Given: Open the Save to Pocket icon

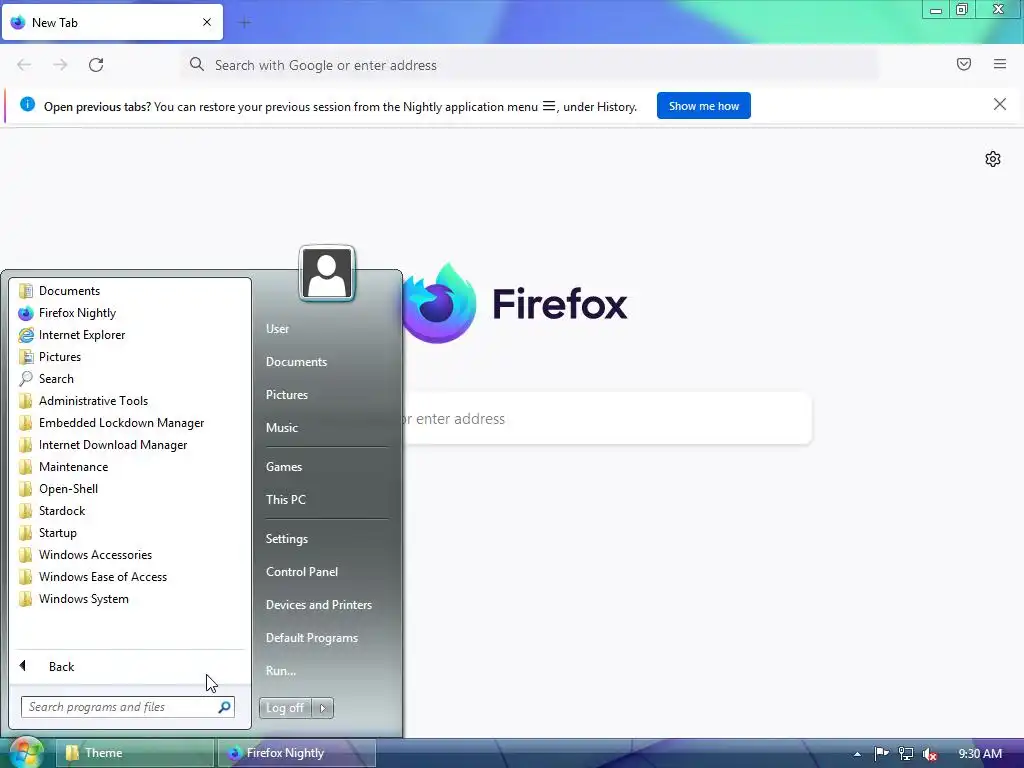Looking at the screenshot, I should coord(964,64).
